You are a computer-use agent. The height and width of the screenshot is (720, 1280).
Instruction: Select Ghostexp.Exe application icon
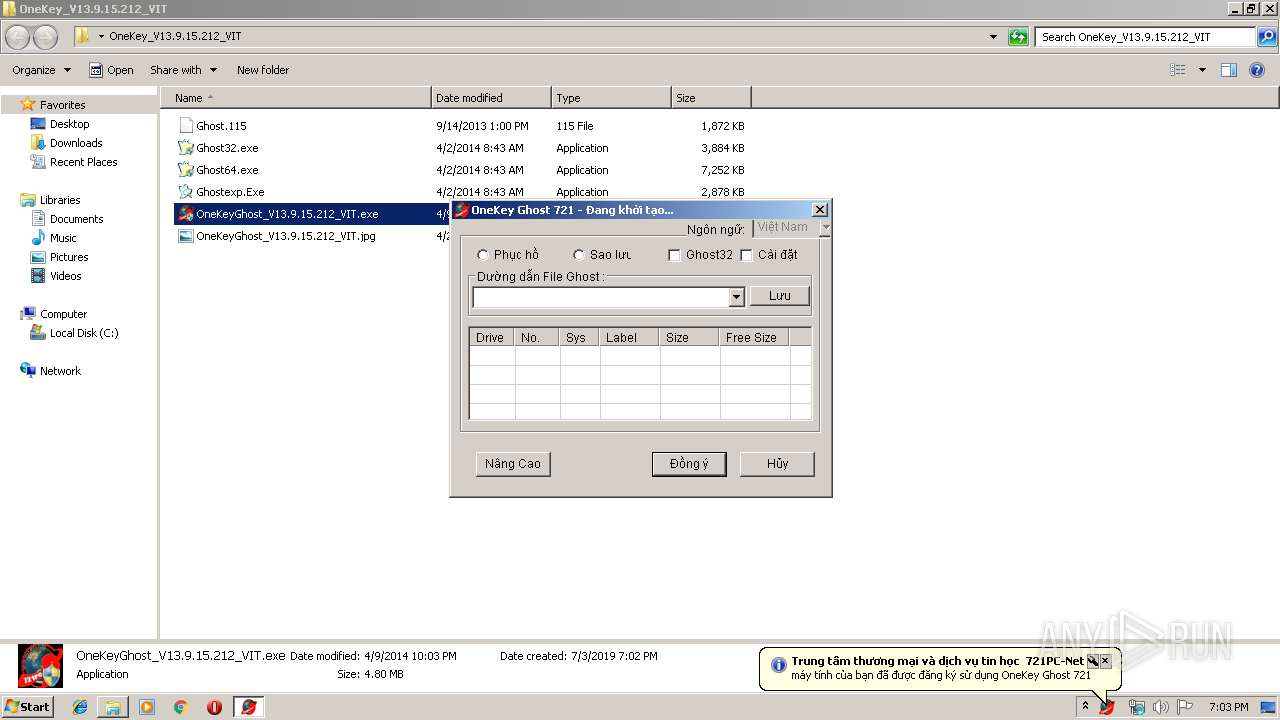[185, 192]
